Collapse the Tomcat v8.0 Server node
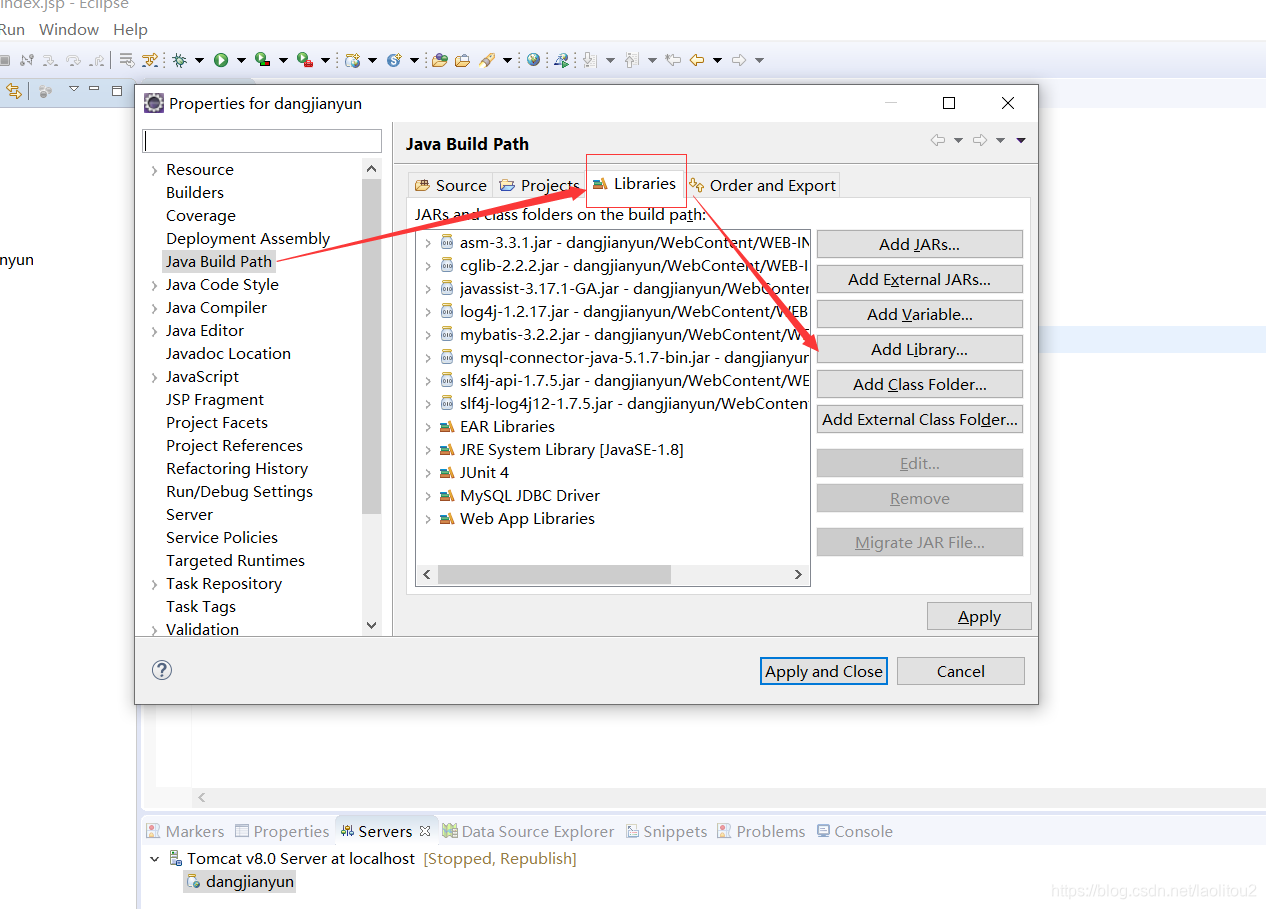The image size is (1266, 909). pos(154,859)
